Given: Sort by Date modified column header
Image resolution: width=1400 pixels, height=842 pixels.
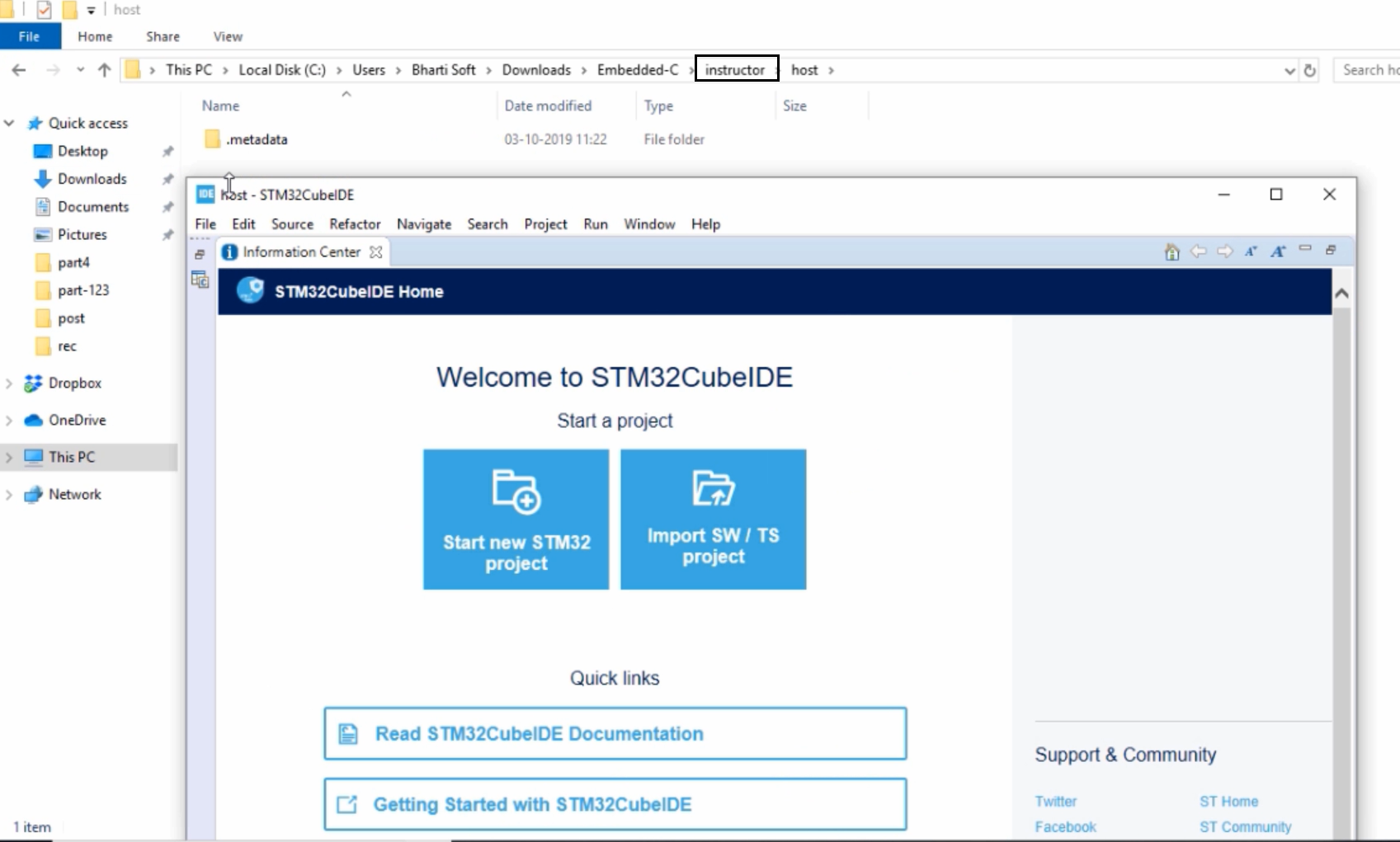Looking at the screenshot, I should (548, 106).
